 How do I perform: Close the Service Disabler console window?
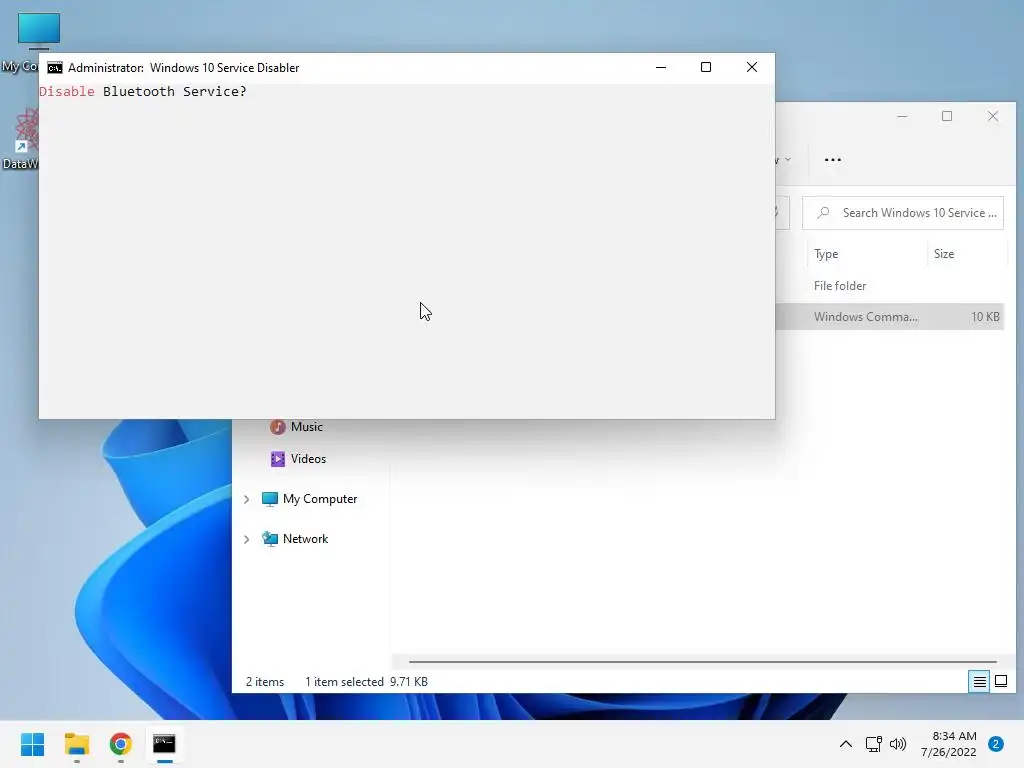(x=752, y=67)
